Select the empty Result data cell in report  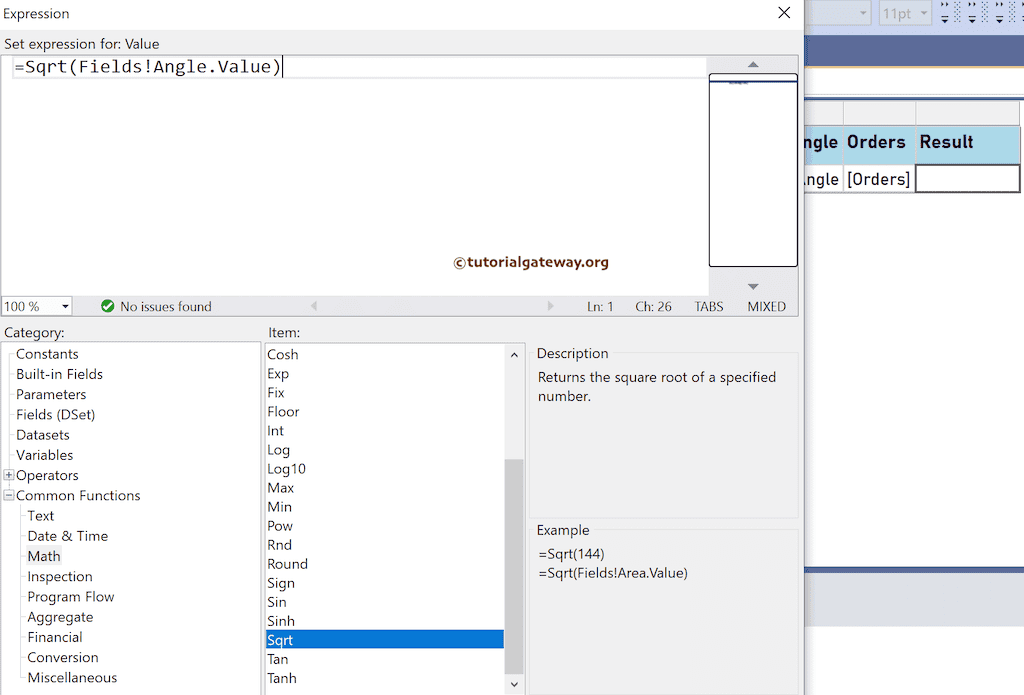(967, 179)
